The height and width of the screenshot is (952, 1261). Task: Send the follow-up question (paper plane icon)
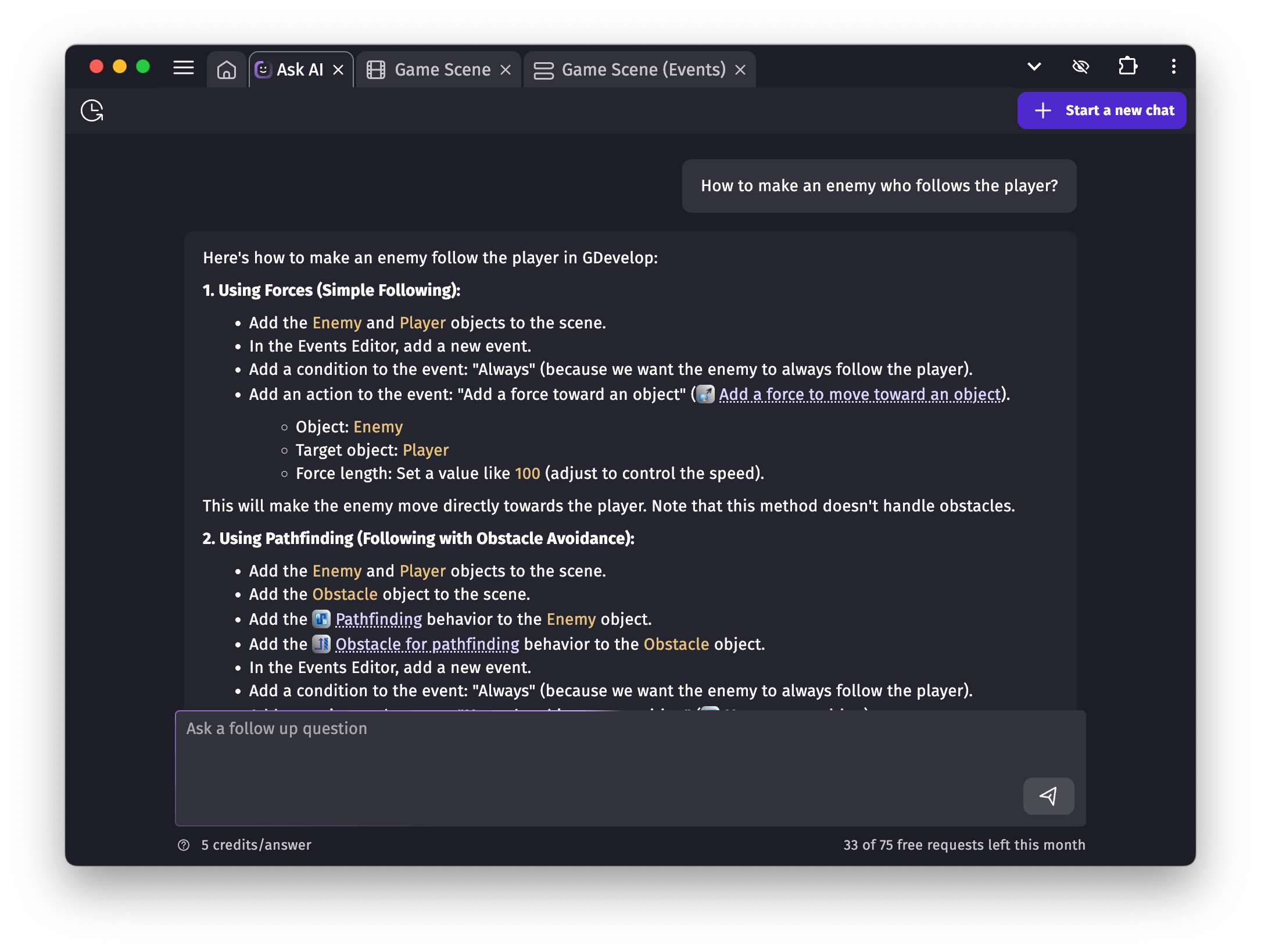pyautogui.click(x=1048, y=796)
